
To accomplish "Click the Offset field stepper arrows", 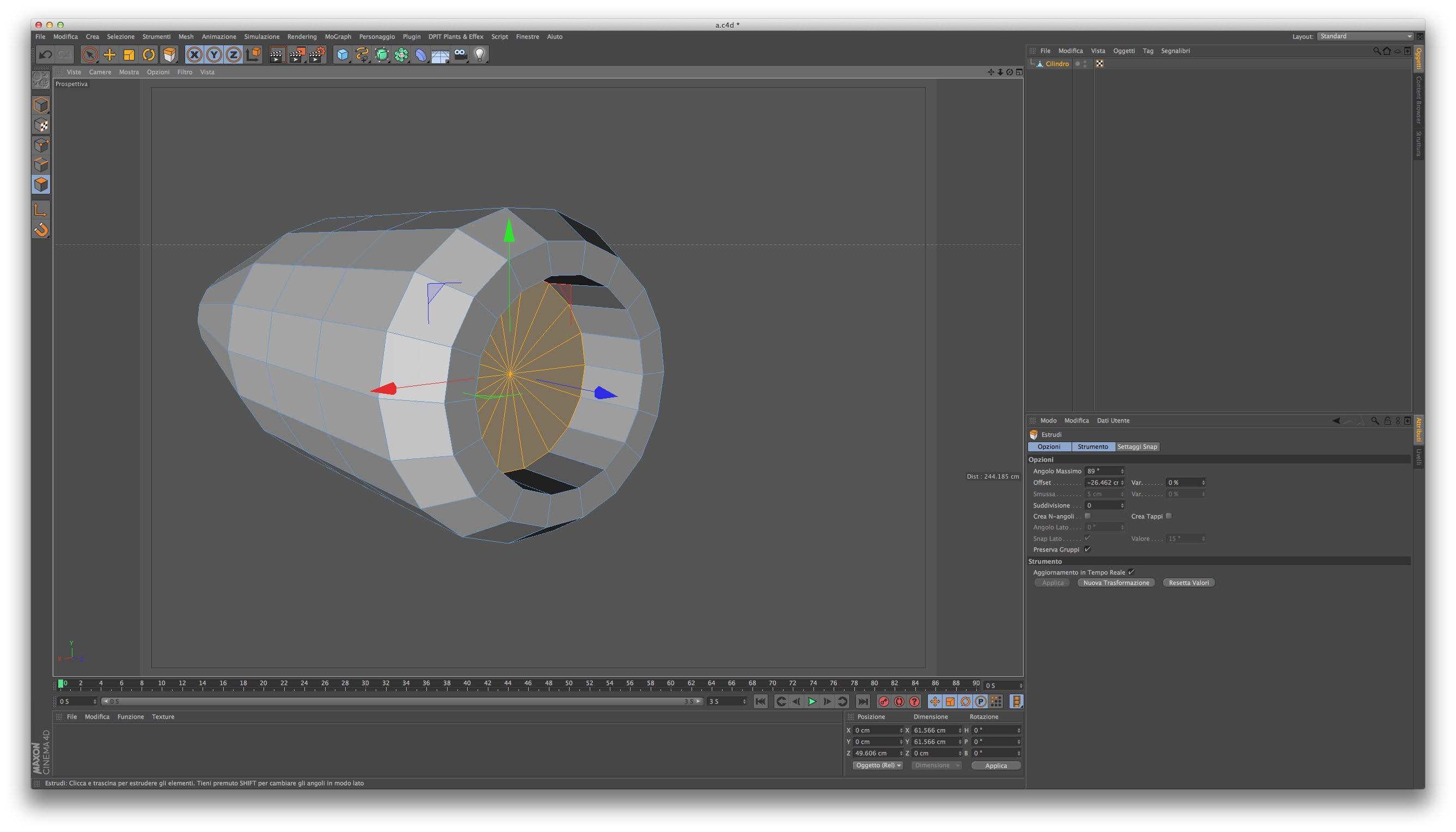I will pyautogui.click(x=1122, y=483).
